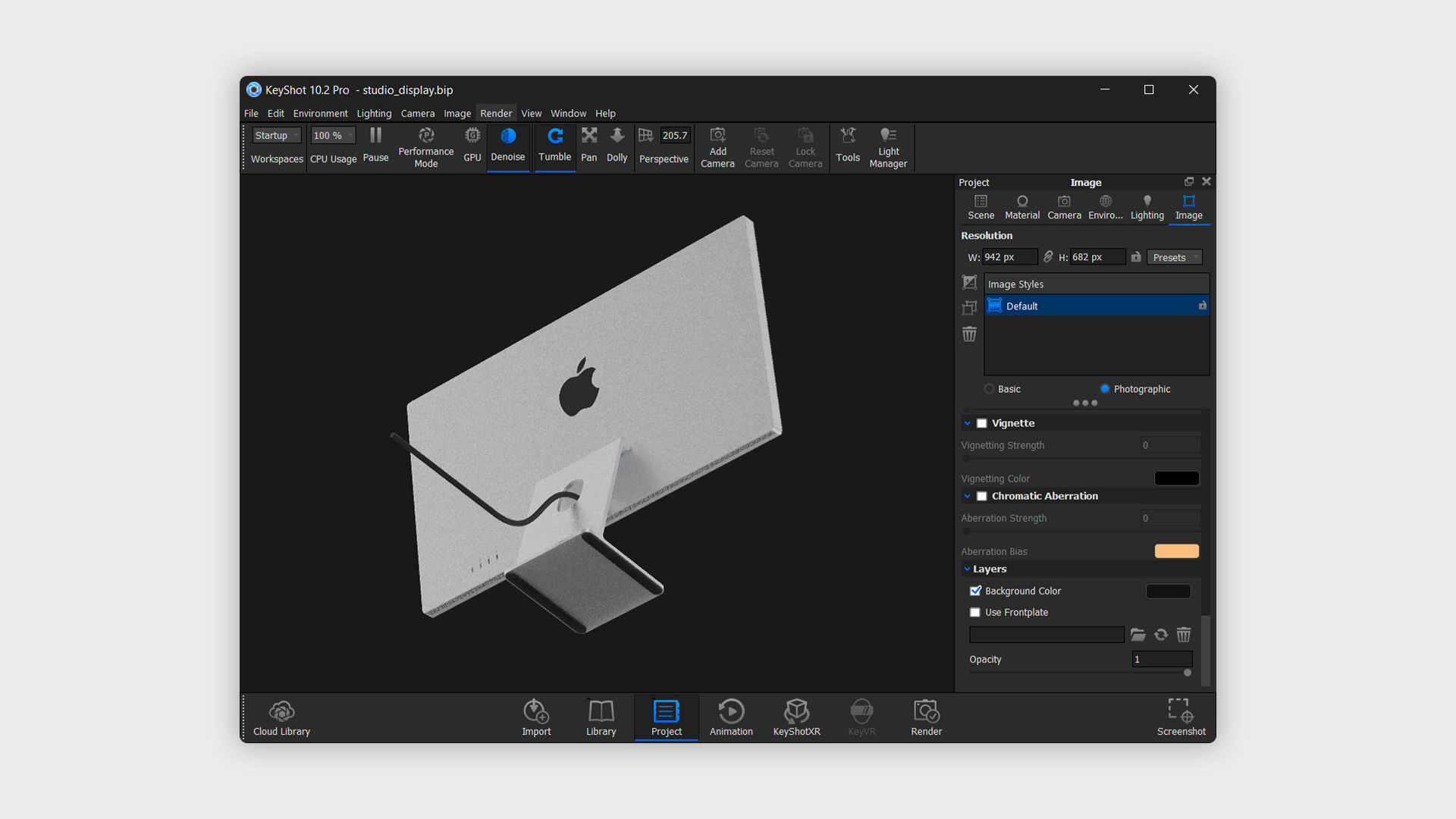The width and height of the screenshot is (1456, 819).
Task: Take a Screenshot of the view
Action: (1181, 717)
